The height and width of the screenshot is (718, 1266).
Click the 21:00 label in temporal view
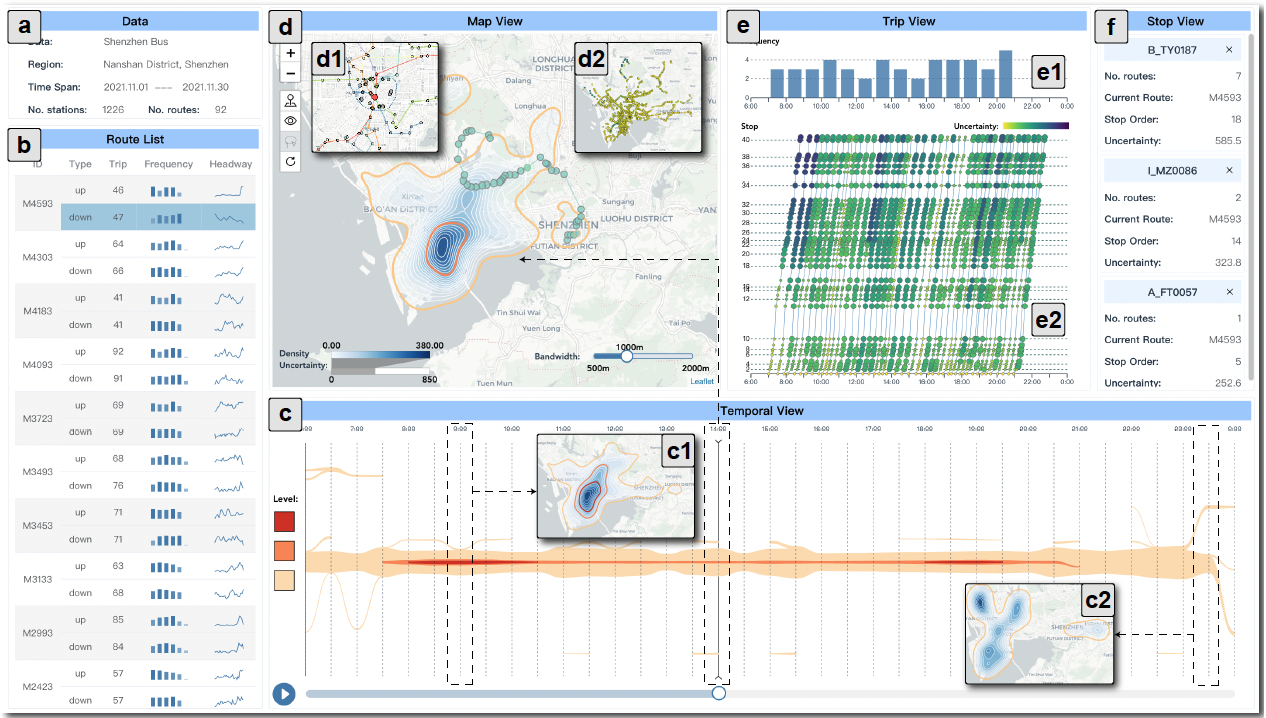click(x=1079, y=428)
